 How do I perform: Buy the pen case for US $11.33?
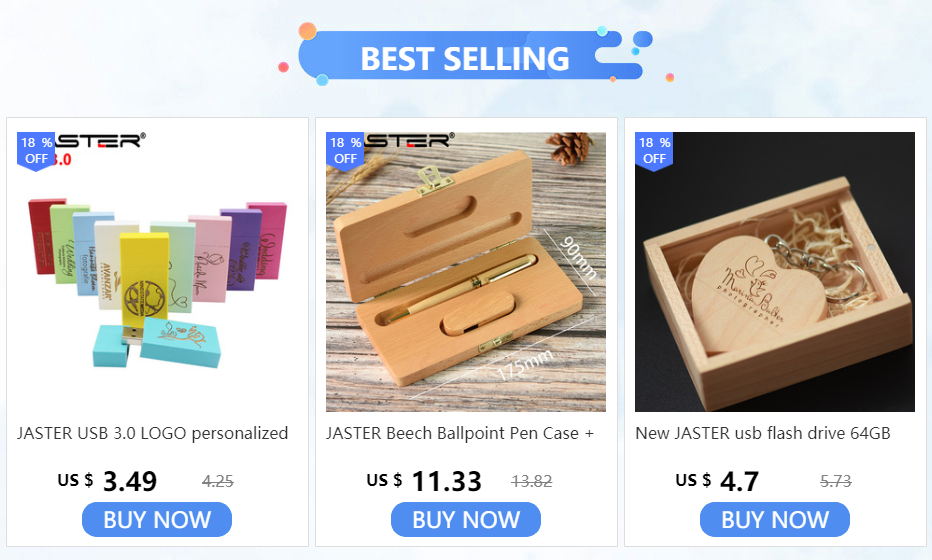466,520
